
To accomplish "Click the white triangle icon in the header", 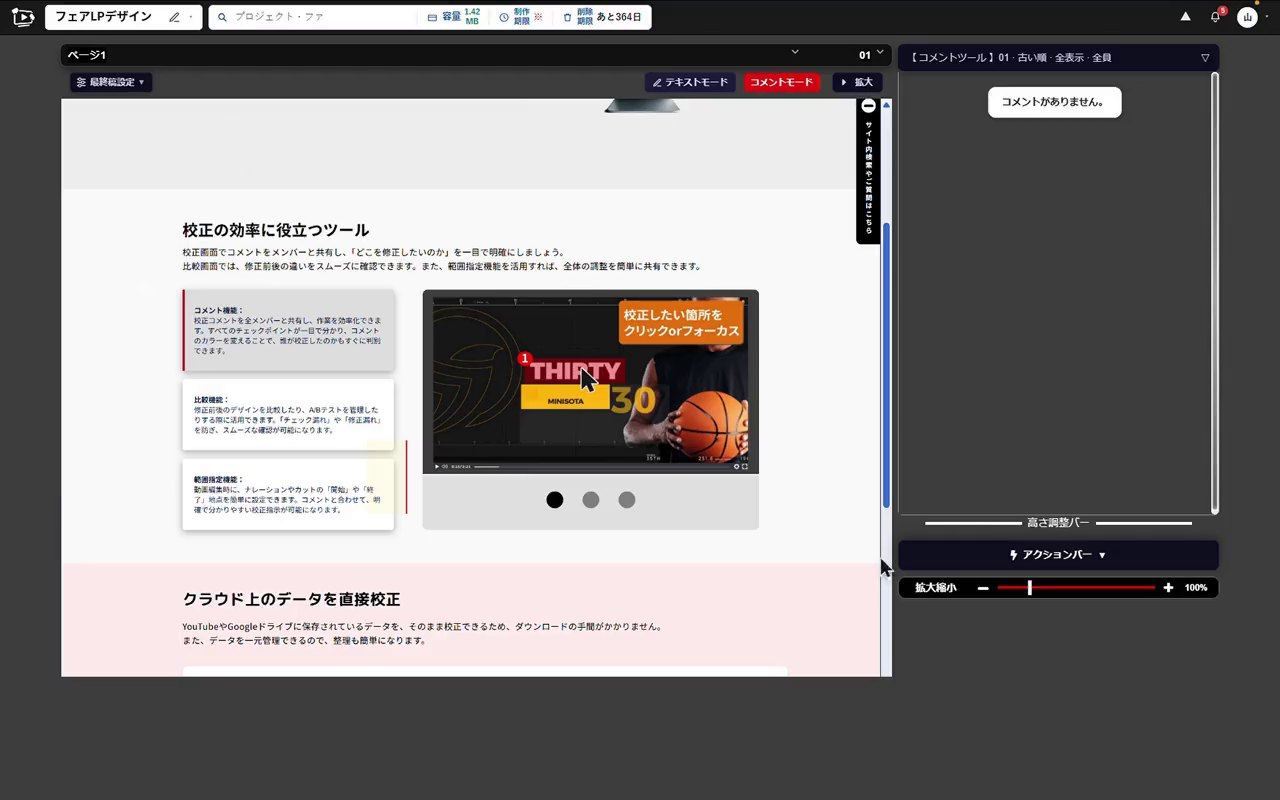I will 1185,16.
